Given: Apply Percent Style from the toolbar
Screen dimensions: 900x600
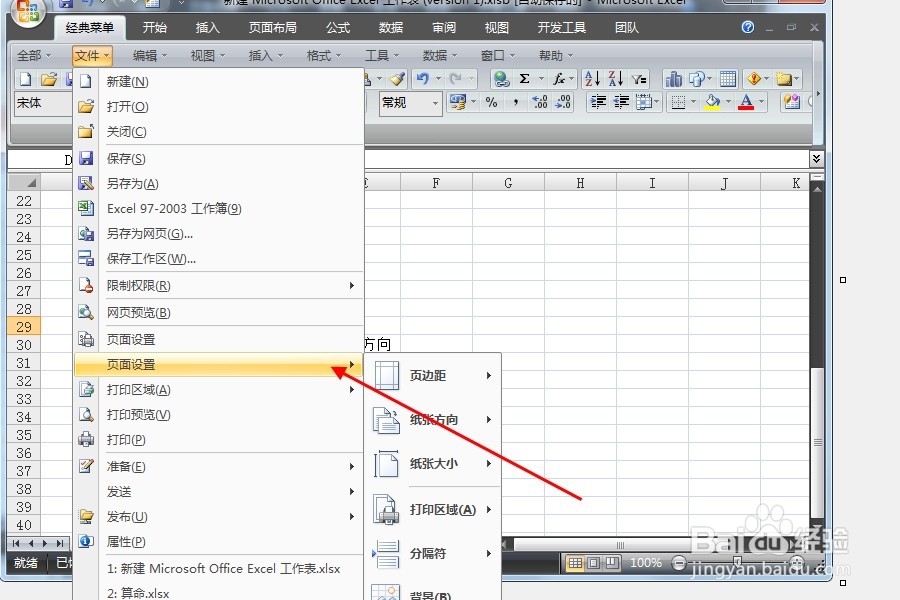Looking at the screenshot, I should click(x=490, y=102).
